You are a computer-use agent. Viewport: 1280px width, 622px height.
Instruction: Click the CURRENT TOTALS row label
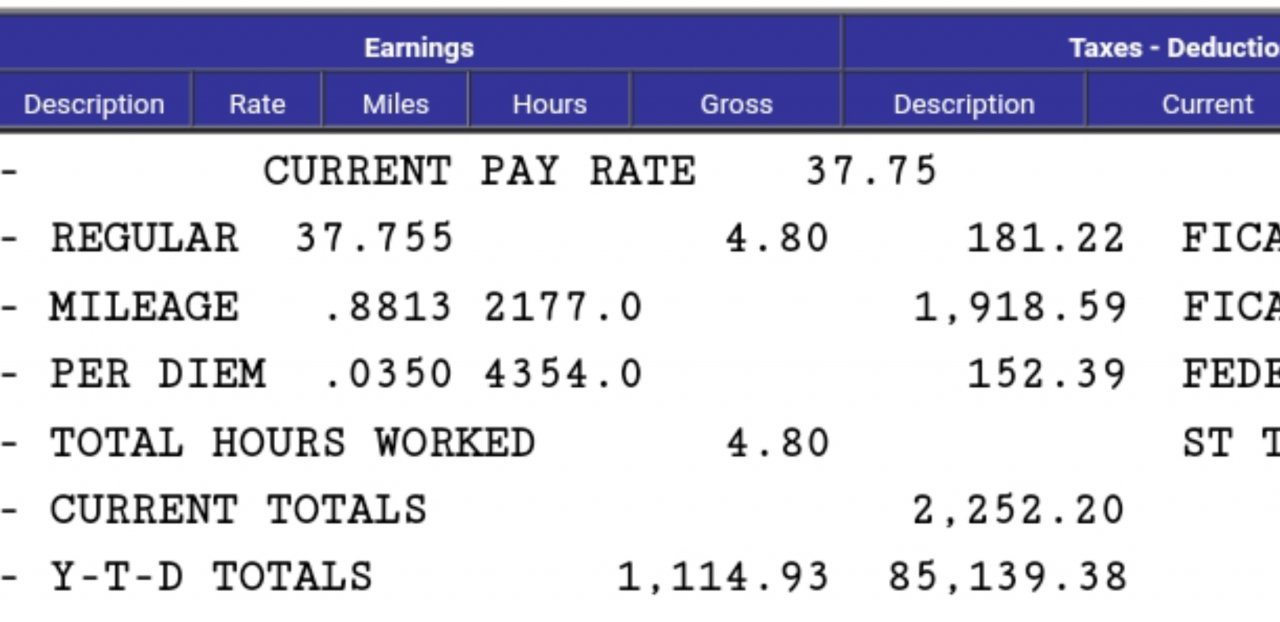click(x=238, y=510)
